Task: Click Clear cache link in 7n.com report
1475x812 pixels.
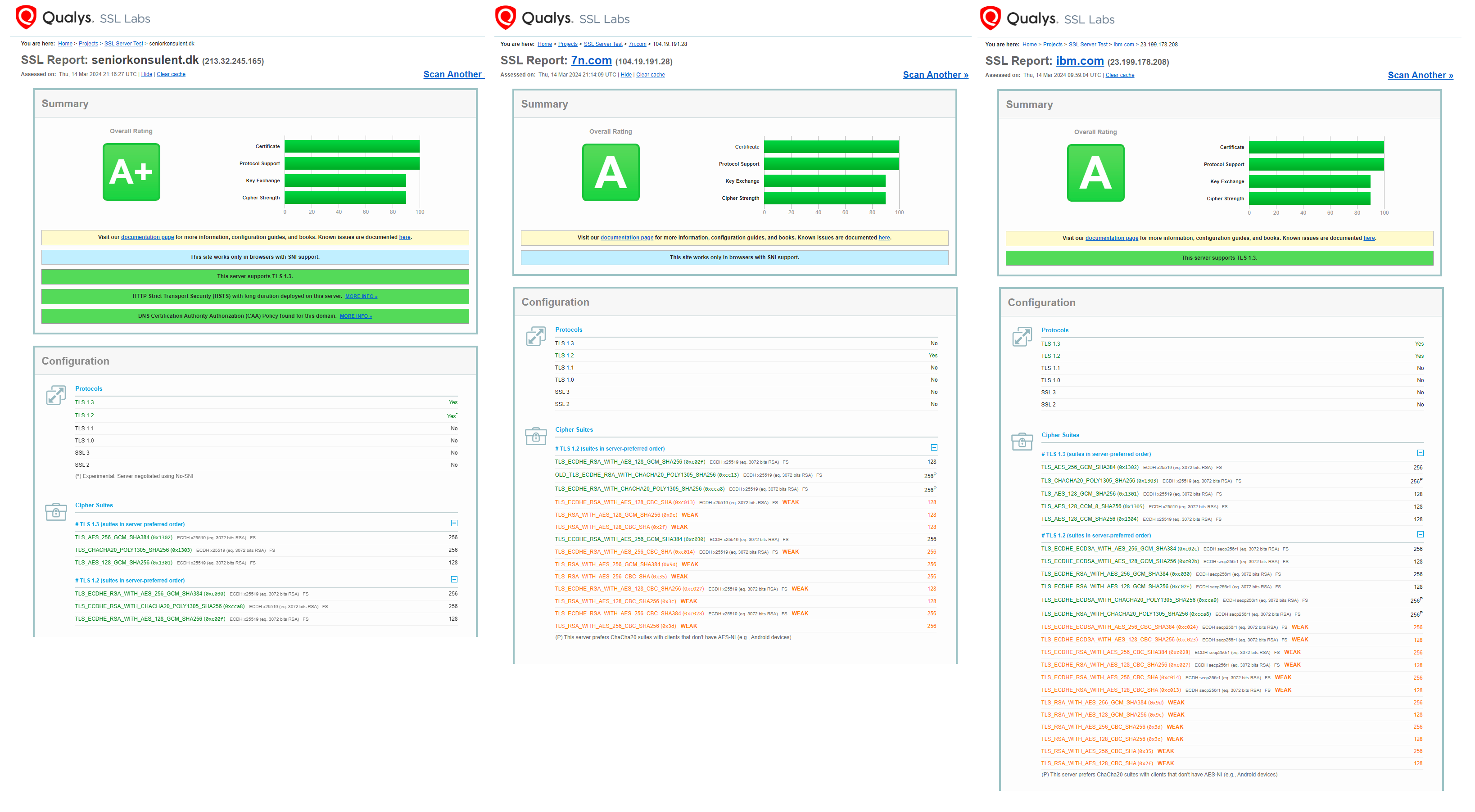Action: coord(650,75)
